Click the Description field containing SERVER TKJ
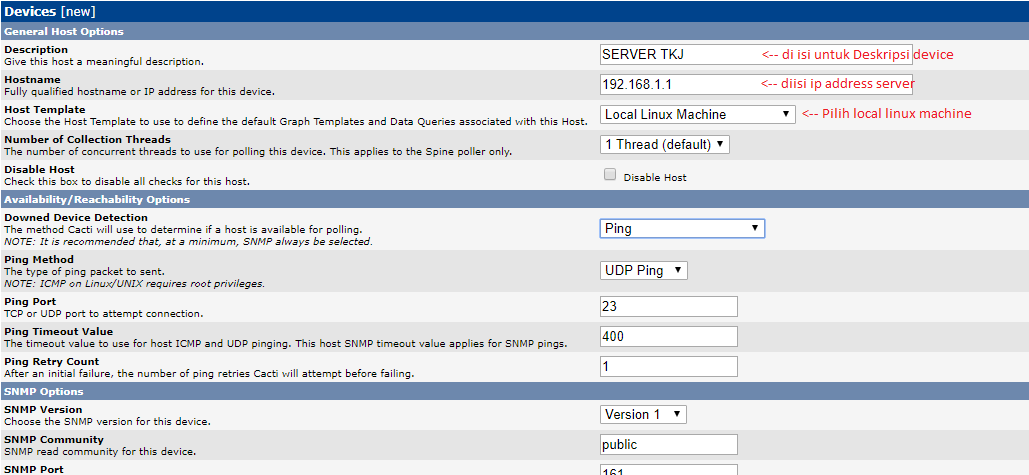The image size is (1029, 475). [x=756, y=54]
